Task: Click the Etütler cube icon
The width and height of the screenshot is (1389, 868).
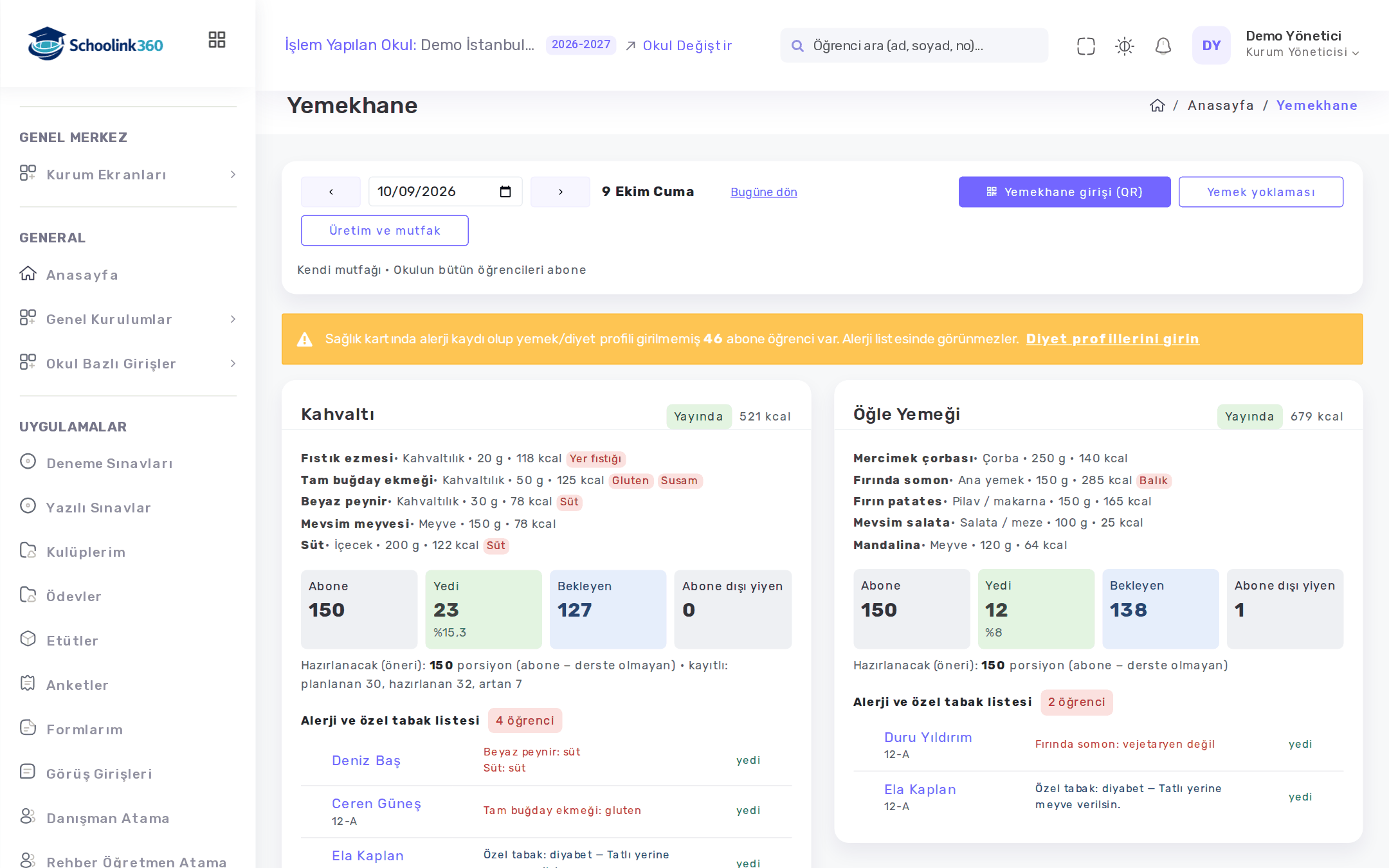Action: (x=28, y=639)
